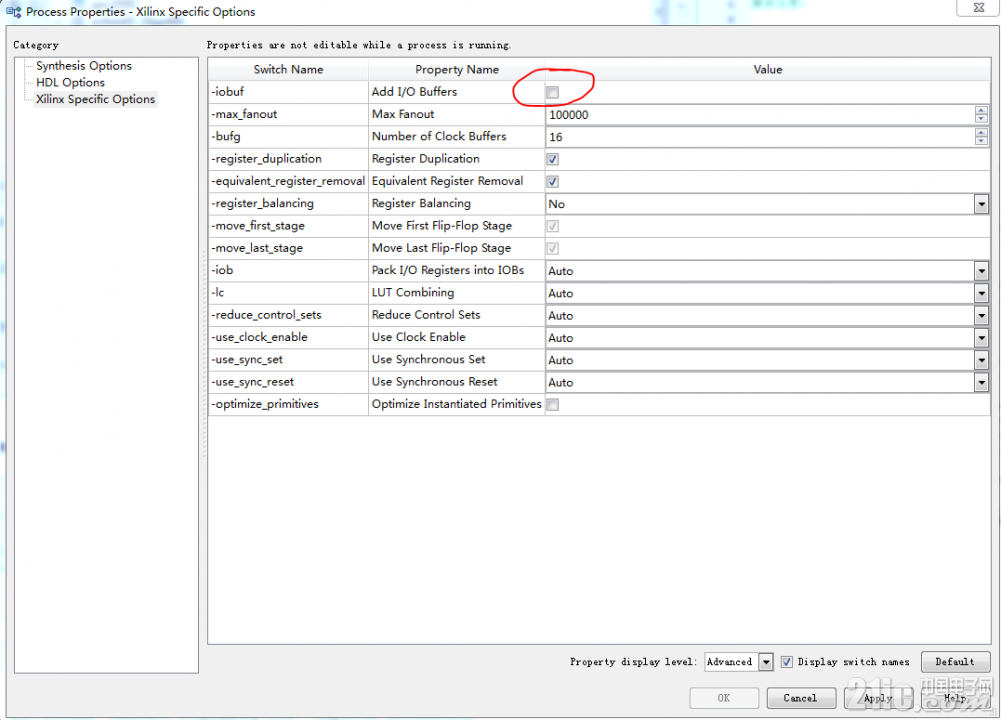This screenshot has width=1001, height=720.
Task: Click the Default button
Action: pyautogui.click(x=955, y=662)
